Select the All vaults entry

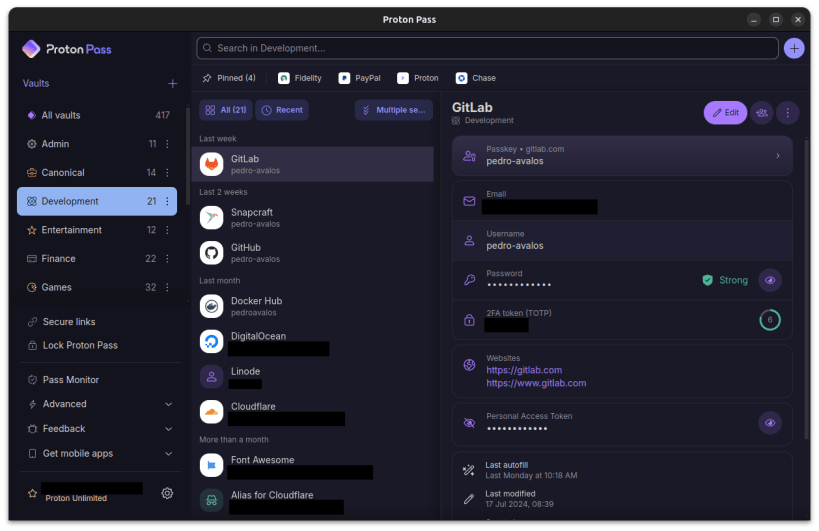[x=97, y=115]
